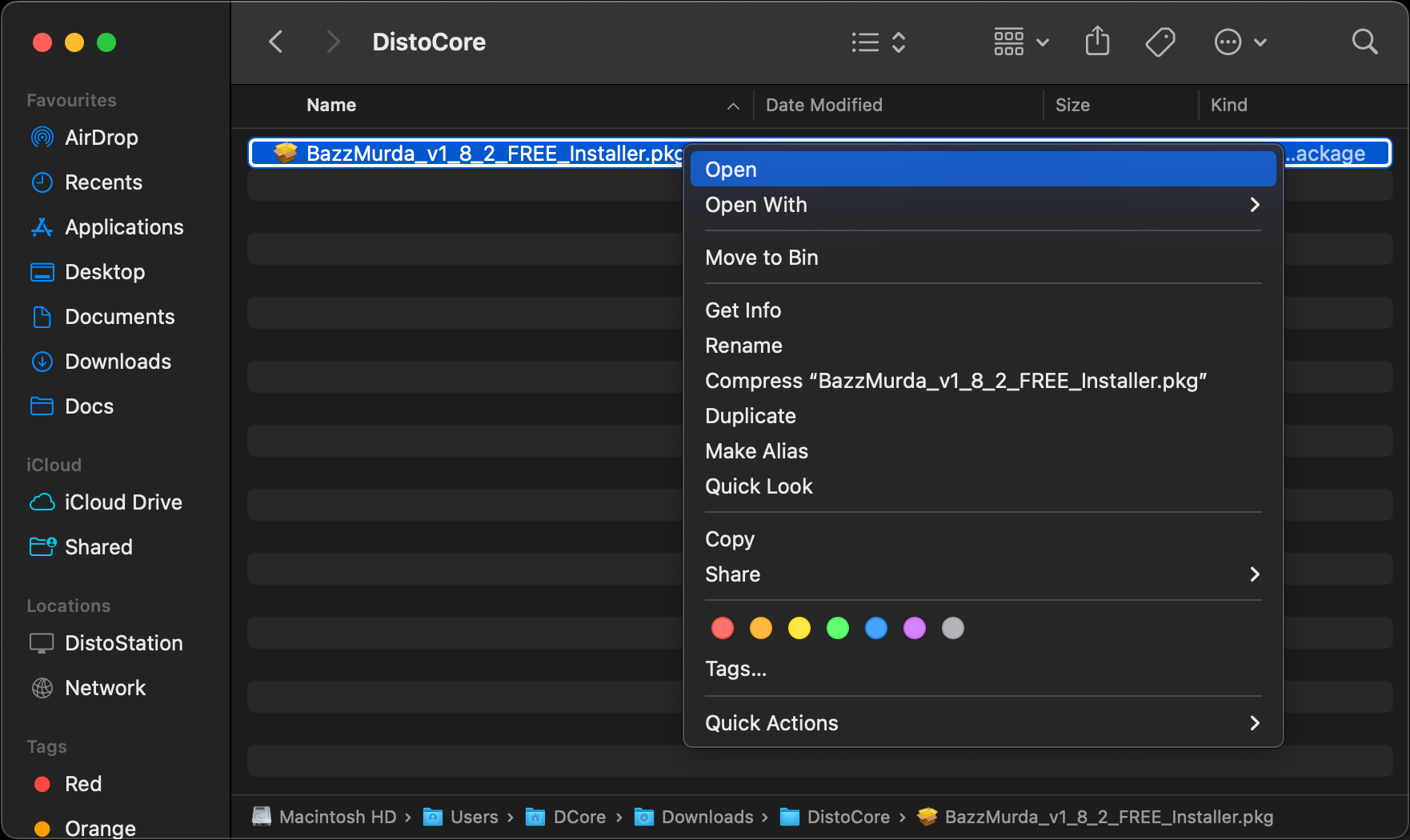Click the Search magnifier icon
1410x840 pixels.
point(1364,42)
